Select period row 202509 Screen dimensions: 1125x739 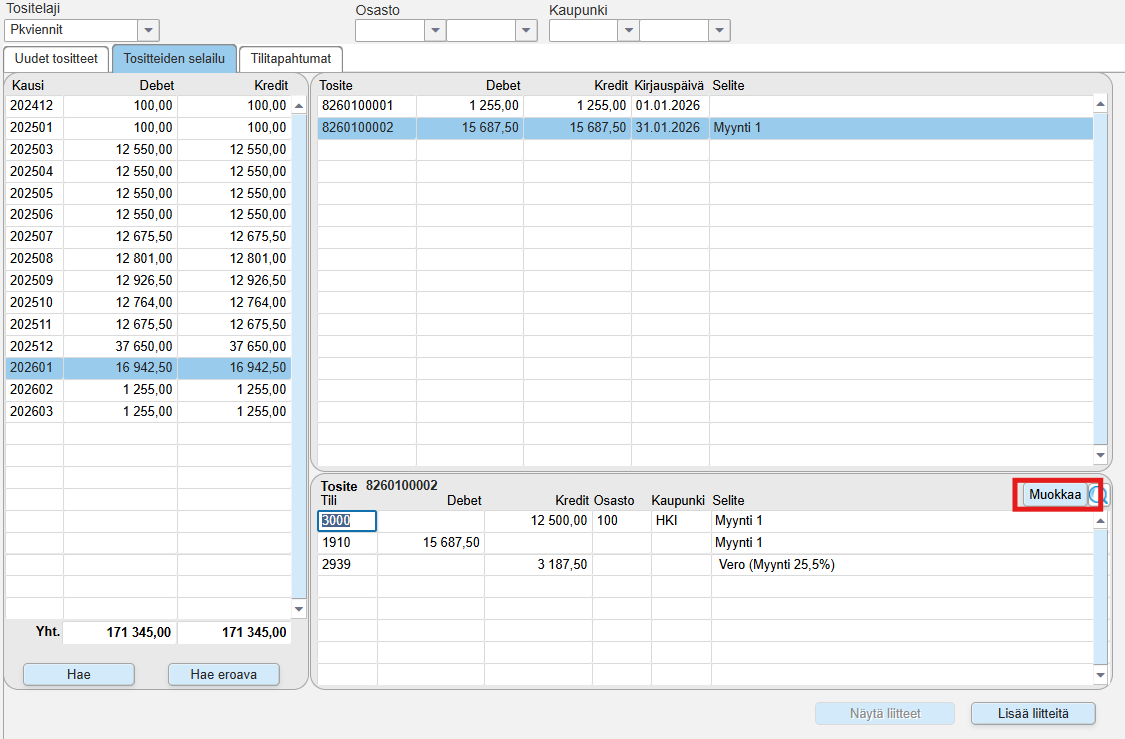point(149,281)
